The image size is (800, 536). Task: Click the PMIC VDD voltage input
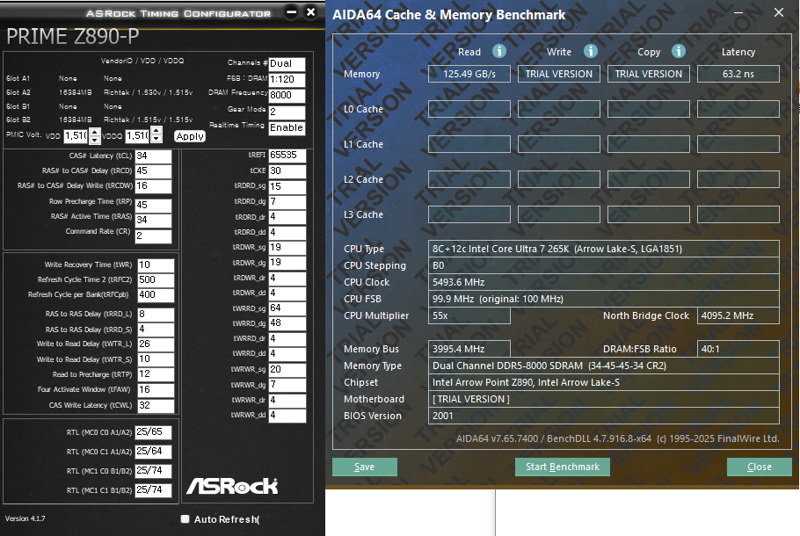[x=76, y=136]
